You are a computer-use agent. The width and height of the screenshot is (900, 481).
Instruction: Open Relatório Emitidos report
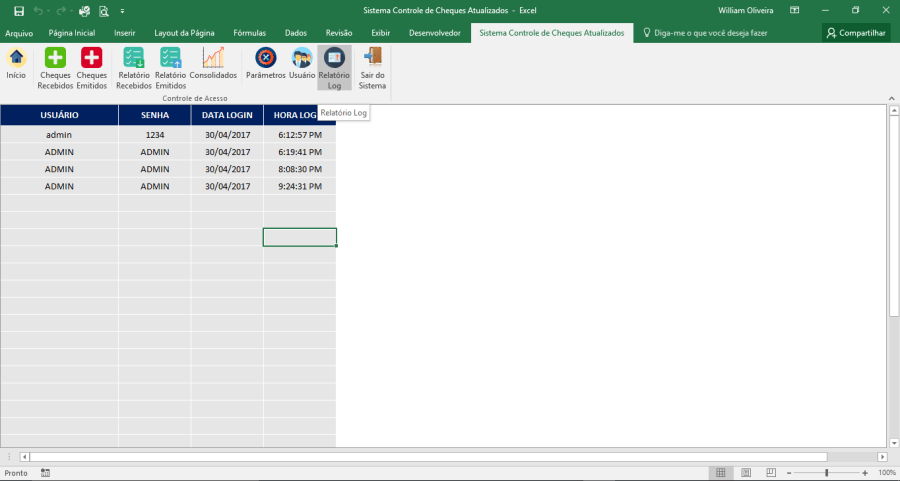pyautogui.click(x=170, y=68)
